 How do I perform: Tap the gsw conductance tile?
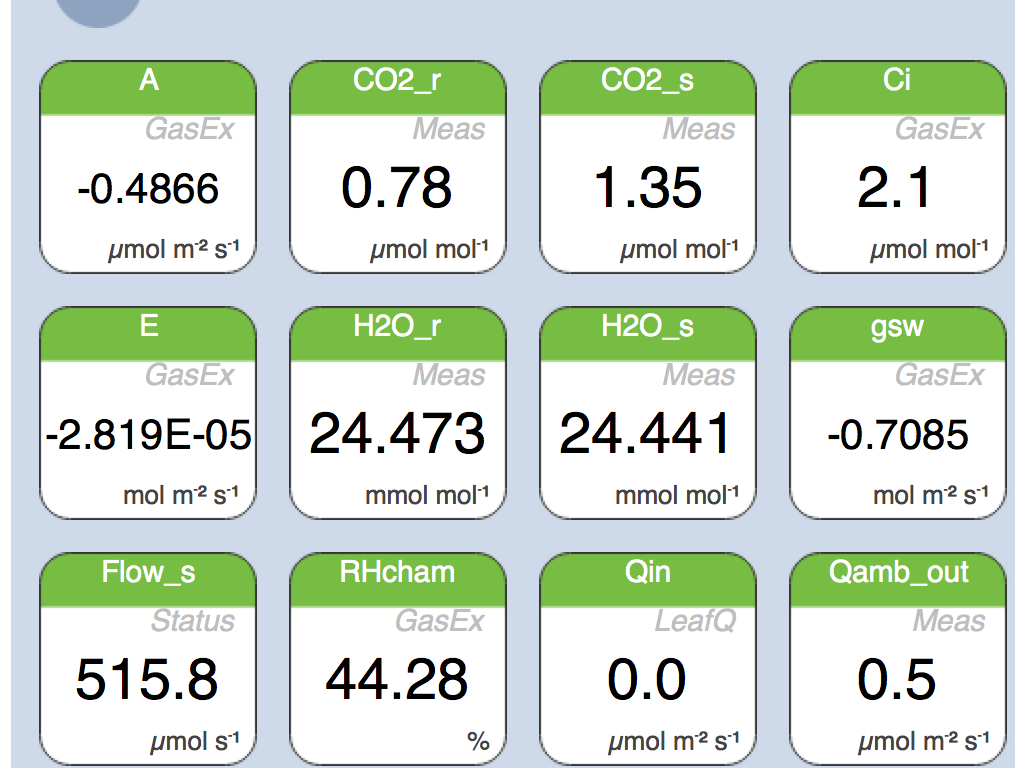[x=897, y=413]
